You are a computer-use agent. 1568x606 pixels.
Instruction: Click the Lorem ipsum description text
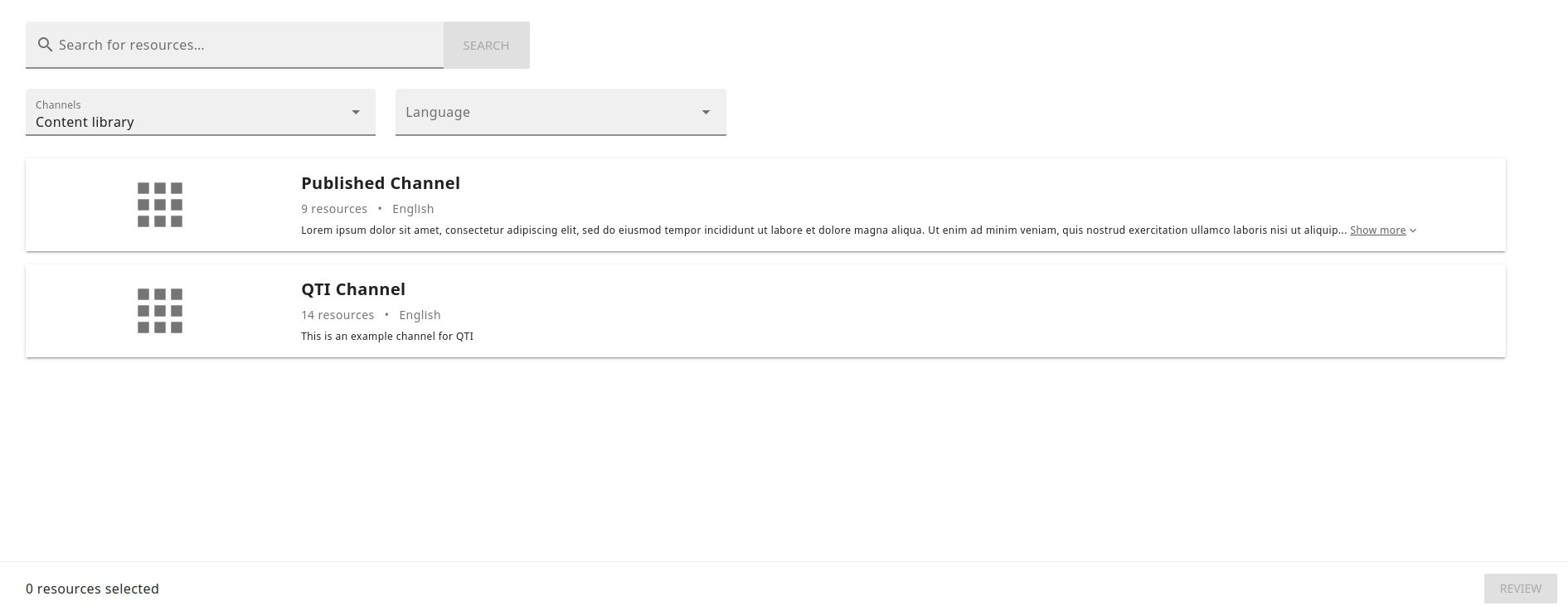[823, 230]
